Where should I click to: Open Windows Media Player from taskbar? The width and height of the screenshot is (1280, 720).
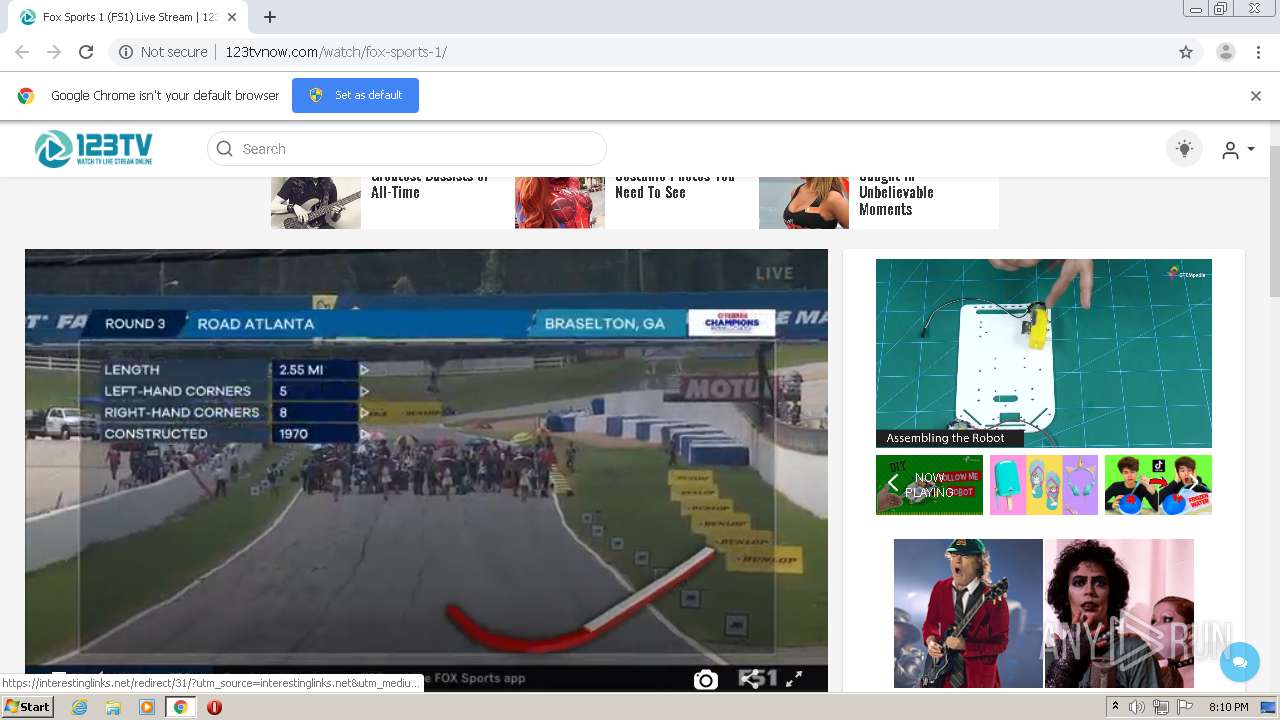click(x=147, y=707)
